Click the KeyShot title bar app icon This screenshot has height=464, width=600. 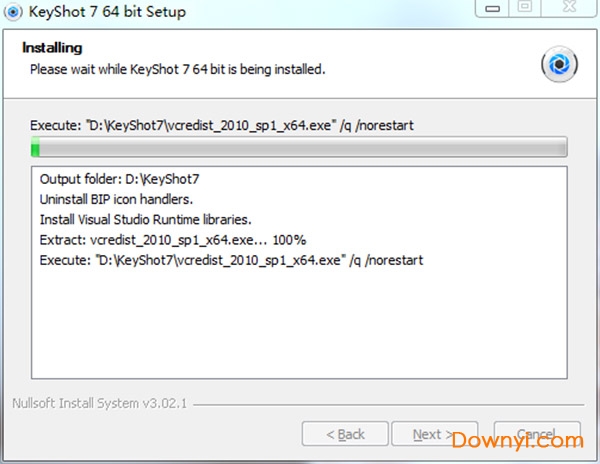click(x=13, y=12)
